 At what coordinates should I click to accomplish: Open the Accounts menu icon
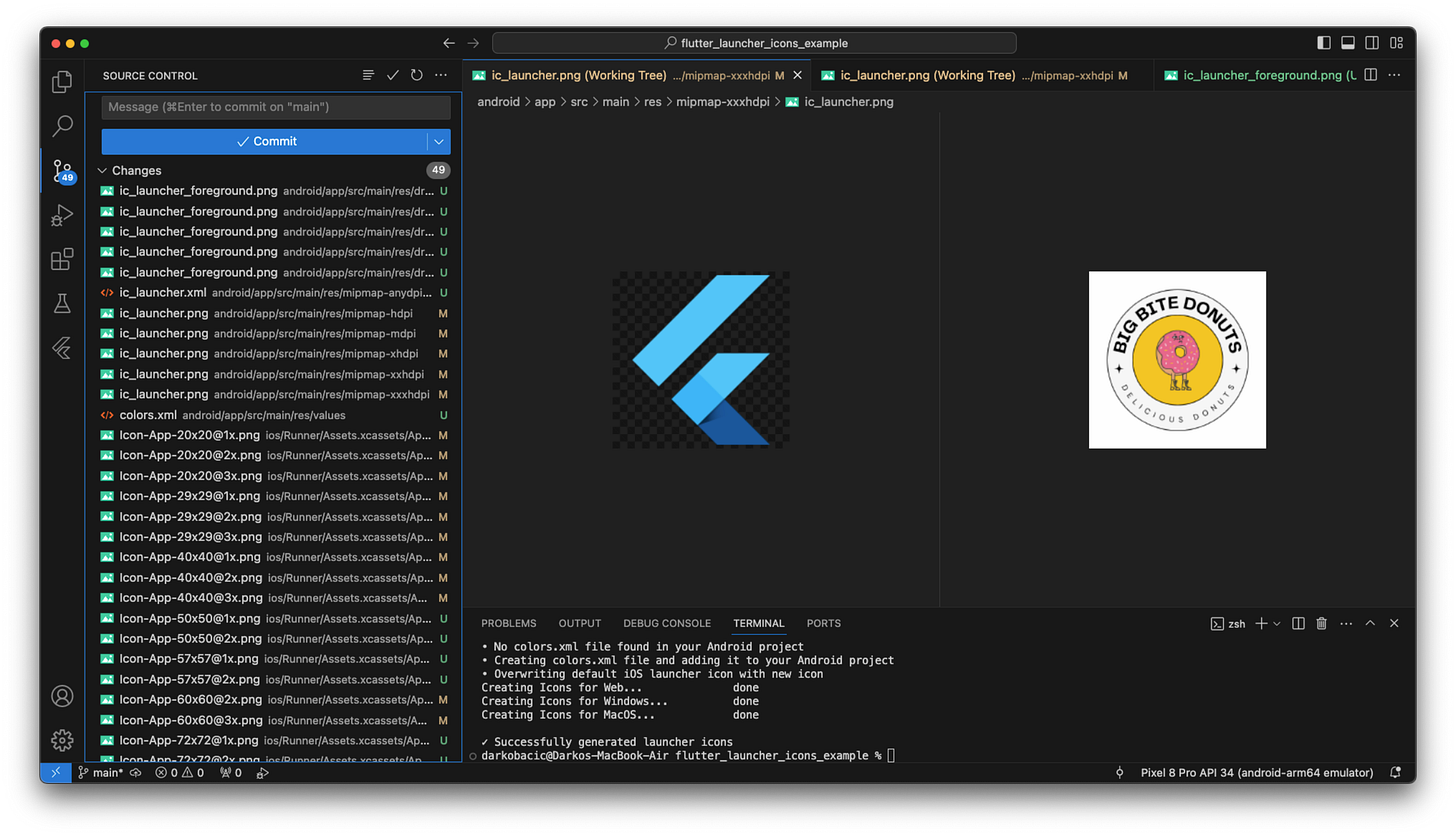coord(62,696)
